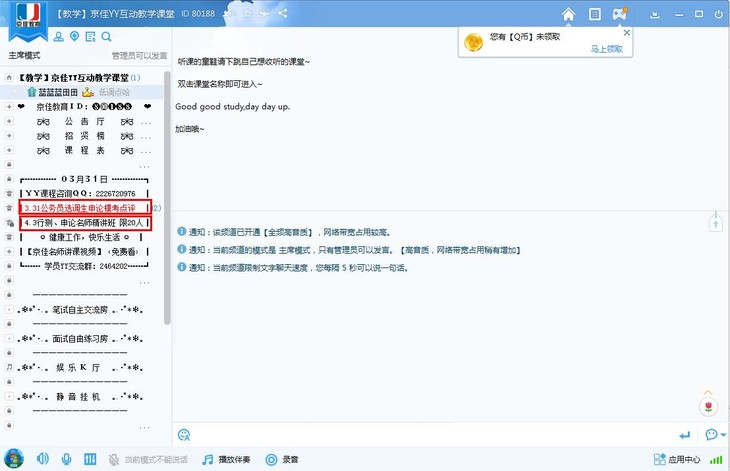Image resolution: width=730 pixels, height=471 pixels.
Task: Select 主席模式 mode label
Action: 24,55
